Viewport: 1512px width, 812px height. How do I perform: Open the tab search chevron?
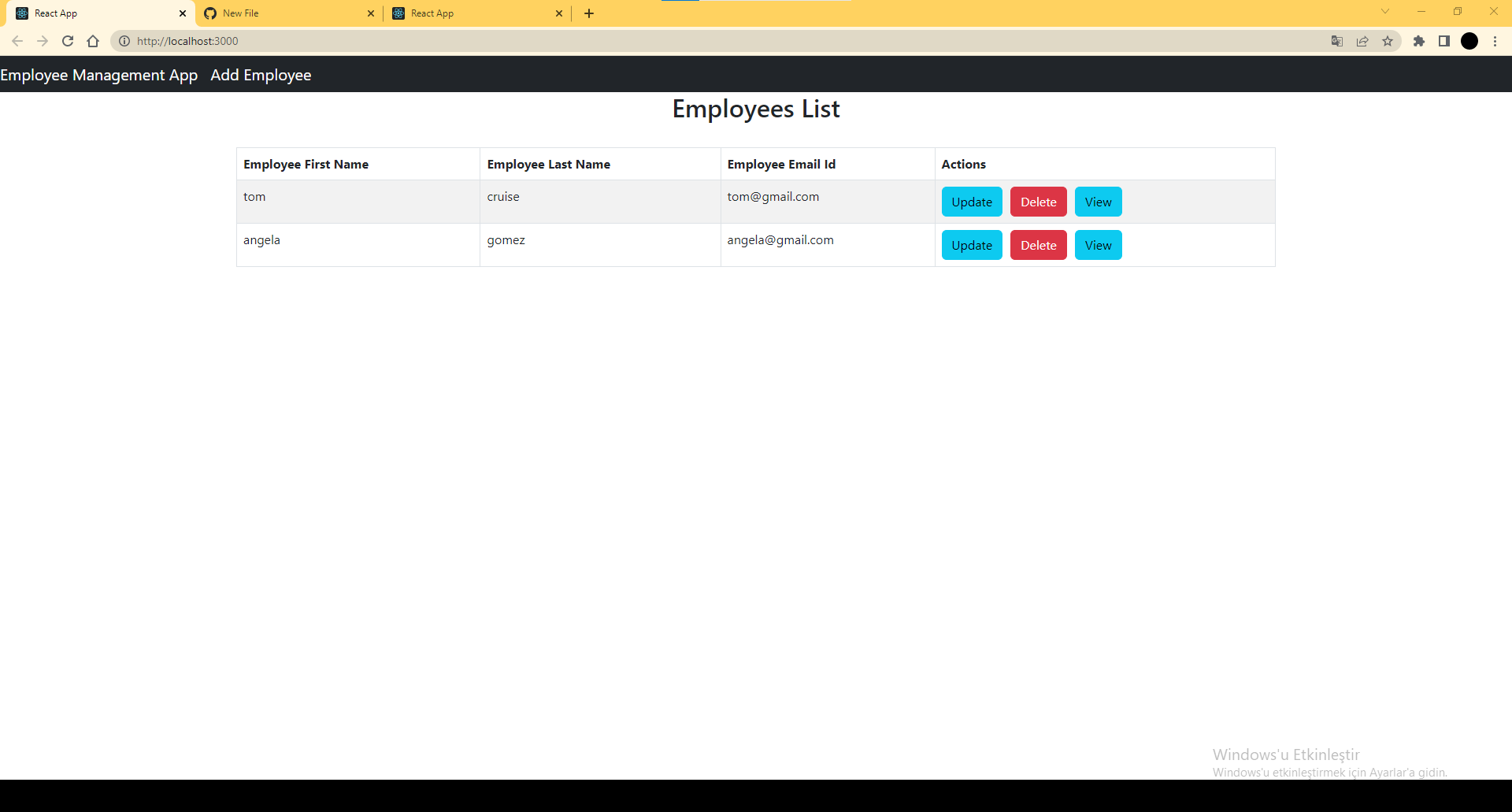1384,12
